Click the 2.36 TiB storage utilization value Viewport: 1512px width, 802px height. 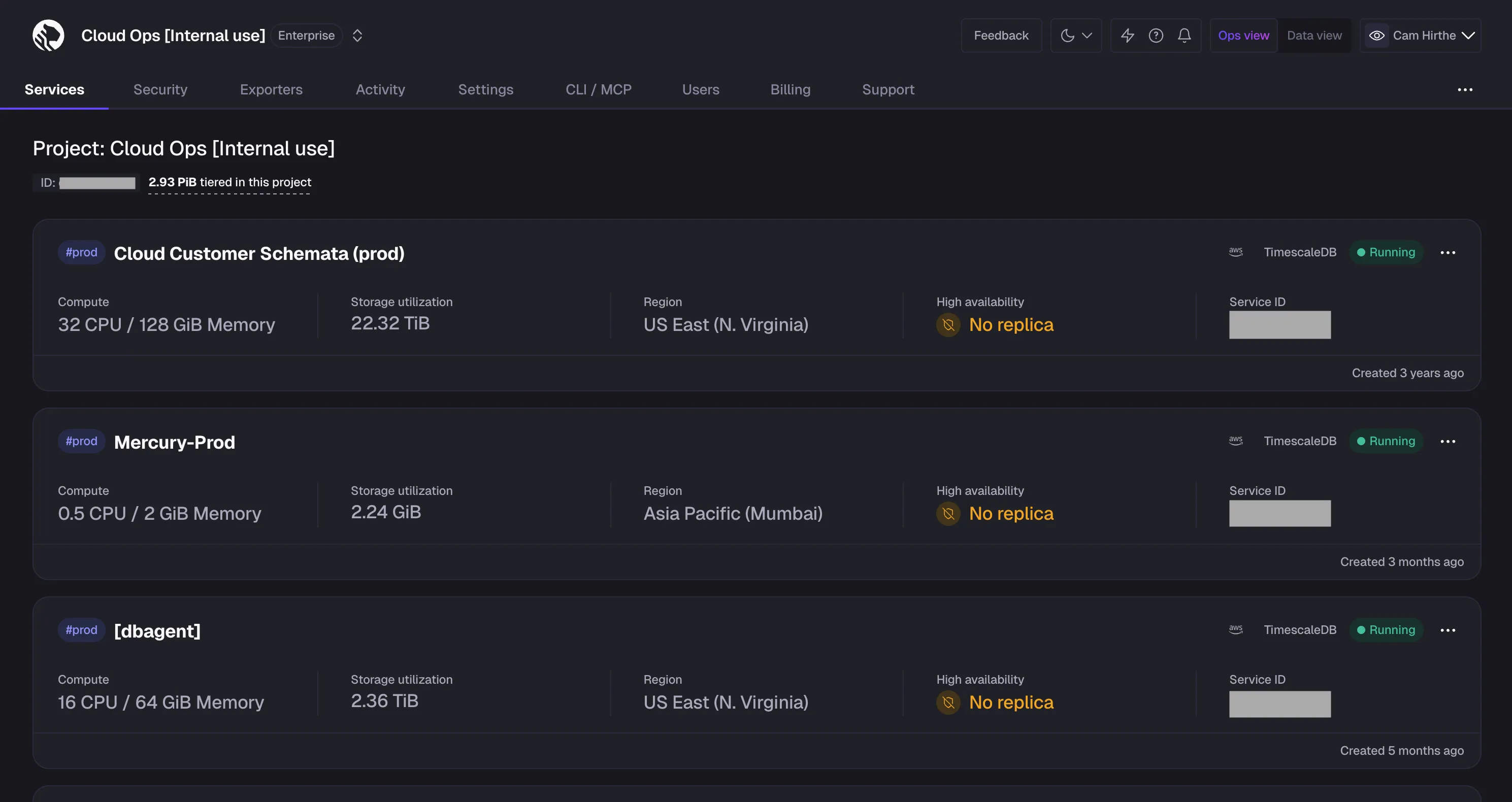[384, 701]
